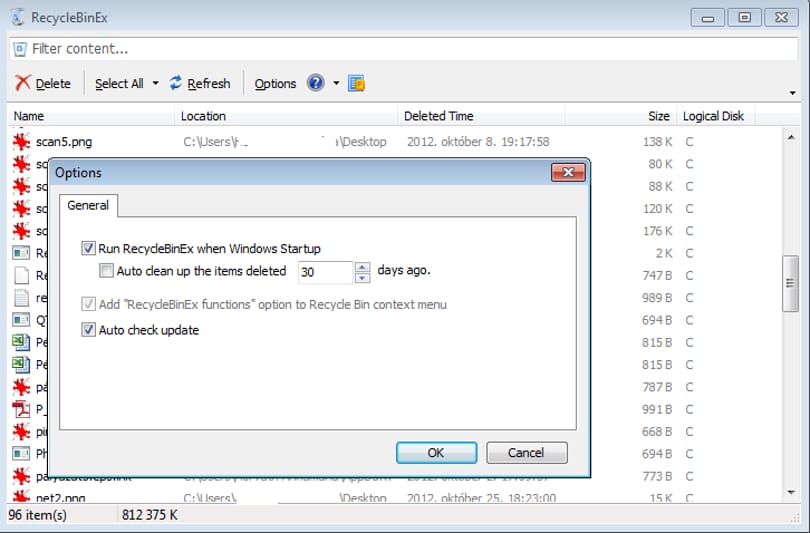
Task: Decrease days value with down spinner
Action: click(363, 278)
